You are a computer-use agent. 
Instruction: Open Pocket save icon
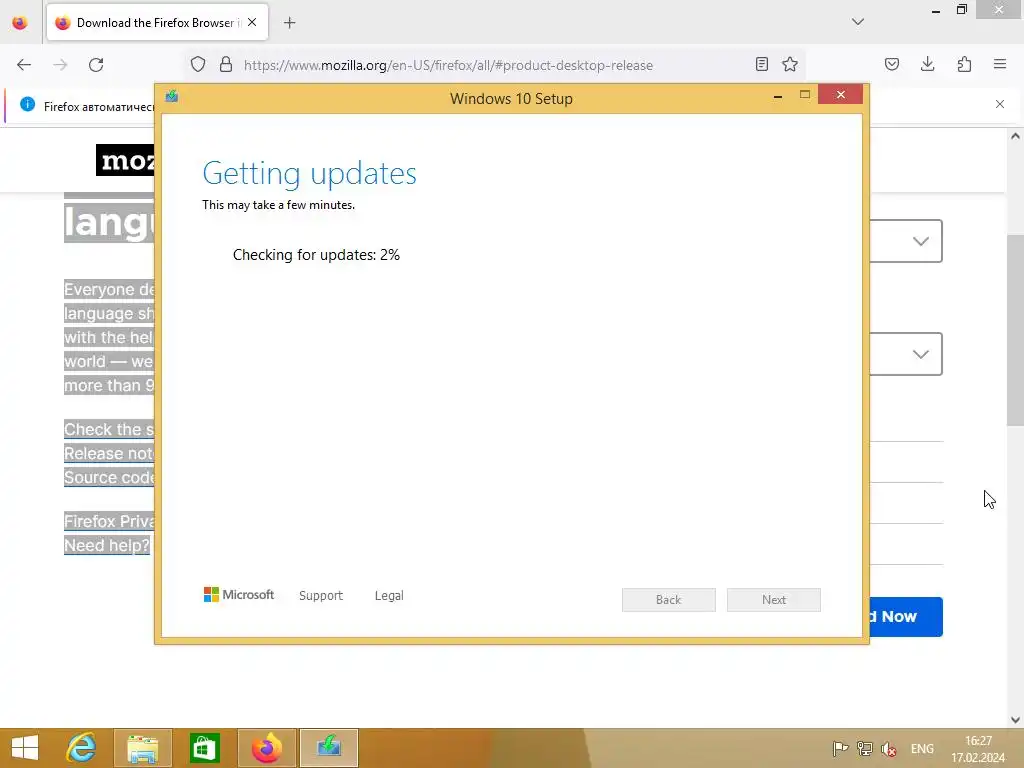click(892, 64)
